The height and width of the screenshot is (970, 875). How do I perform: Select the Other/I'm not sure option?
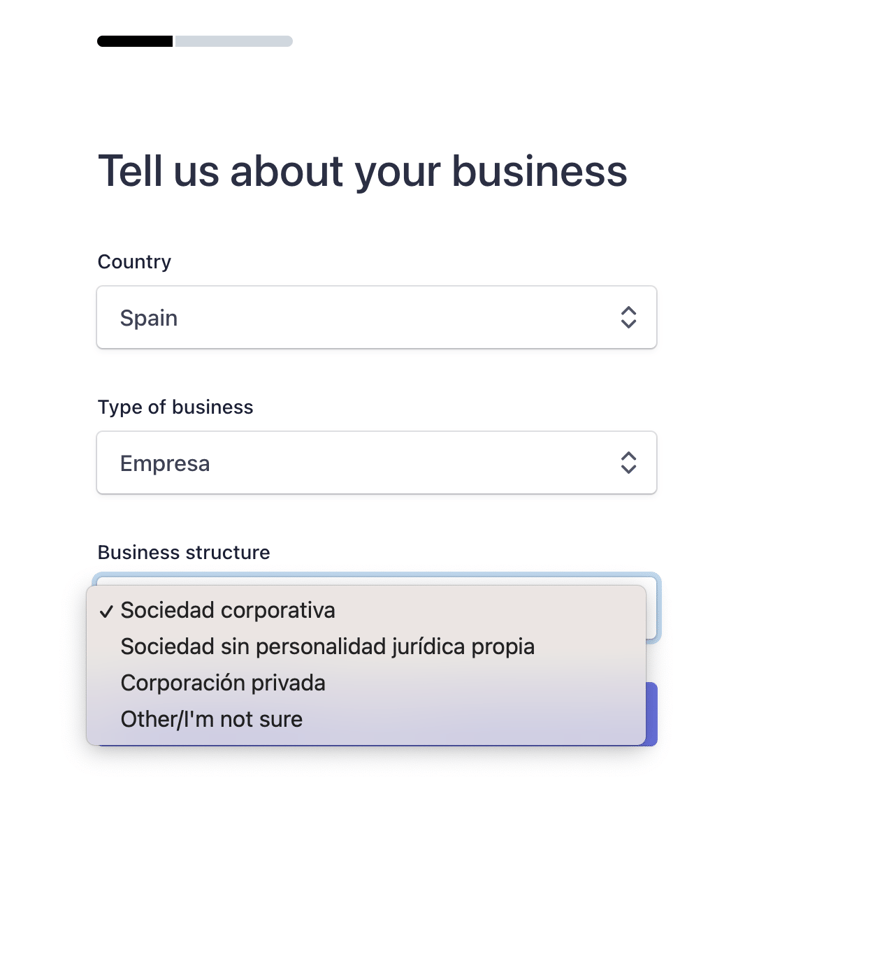pyautogui.click(x=211, y=719)
